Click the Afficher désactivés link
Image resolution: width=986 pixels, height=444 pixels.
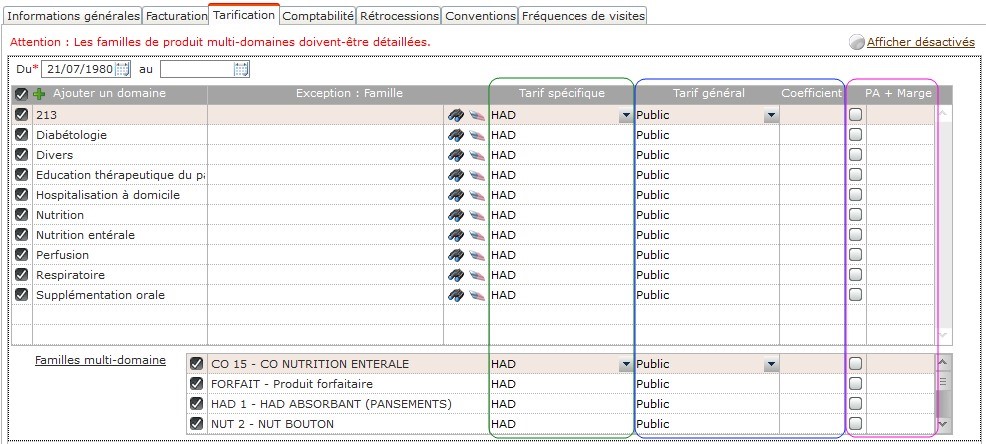pos(921,42)
